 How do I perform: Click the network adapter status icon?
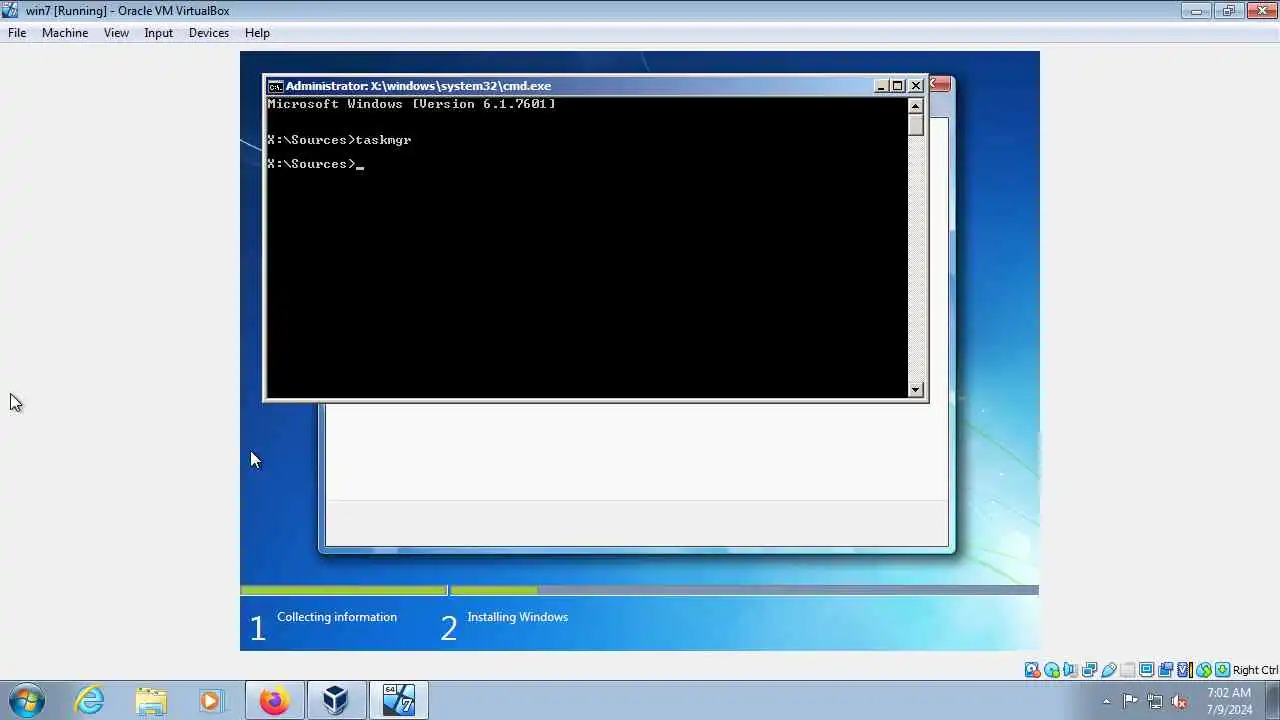click(1089, 670)
